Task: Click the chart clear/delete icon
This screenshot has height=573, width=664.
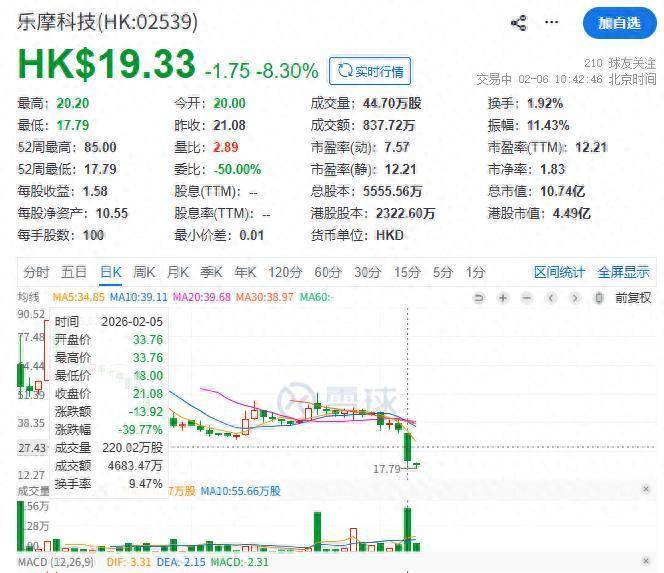Action: coord(598,297)
